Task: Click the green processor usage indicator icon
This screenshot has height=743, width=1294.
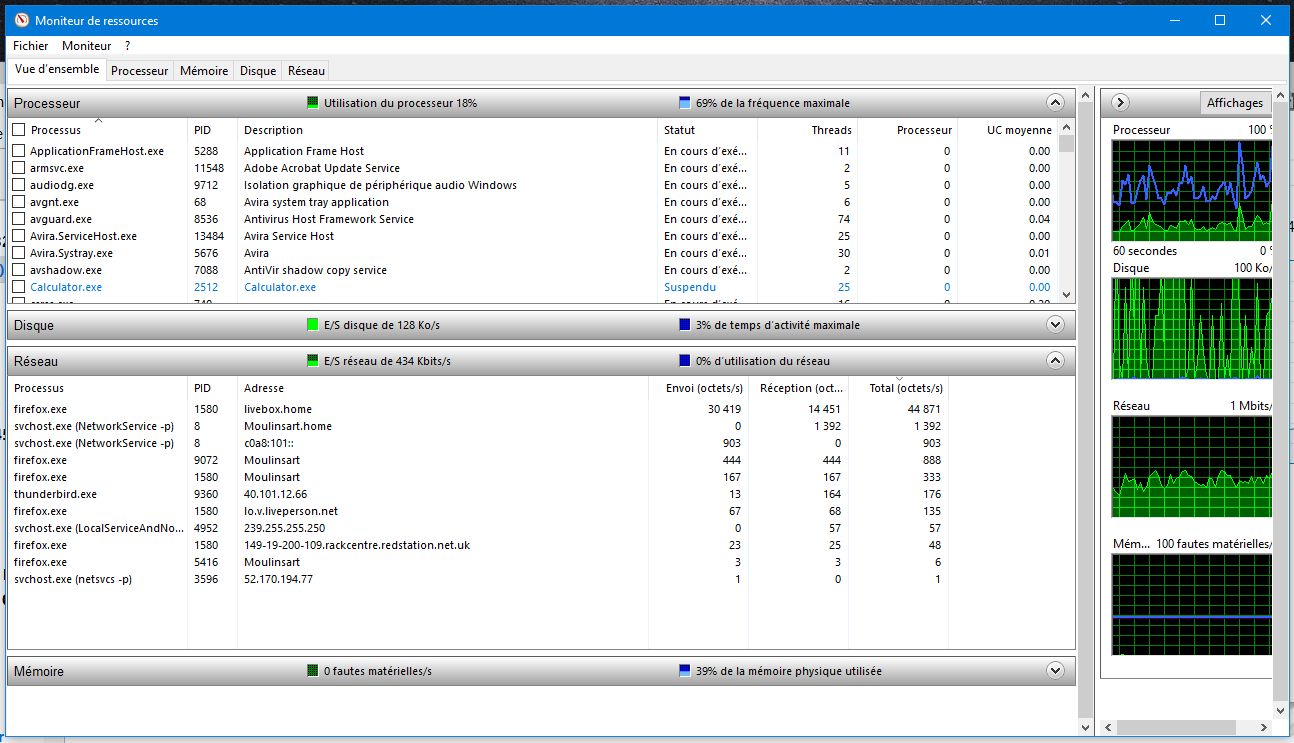Action: [312, 103]
